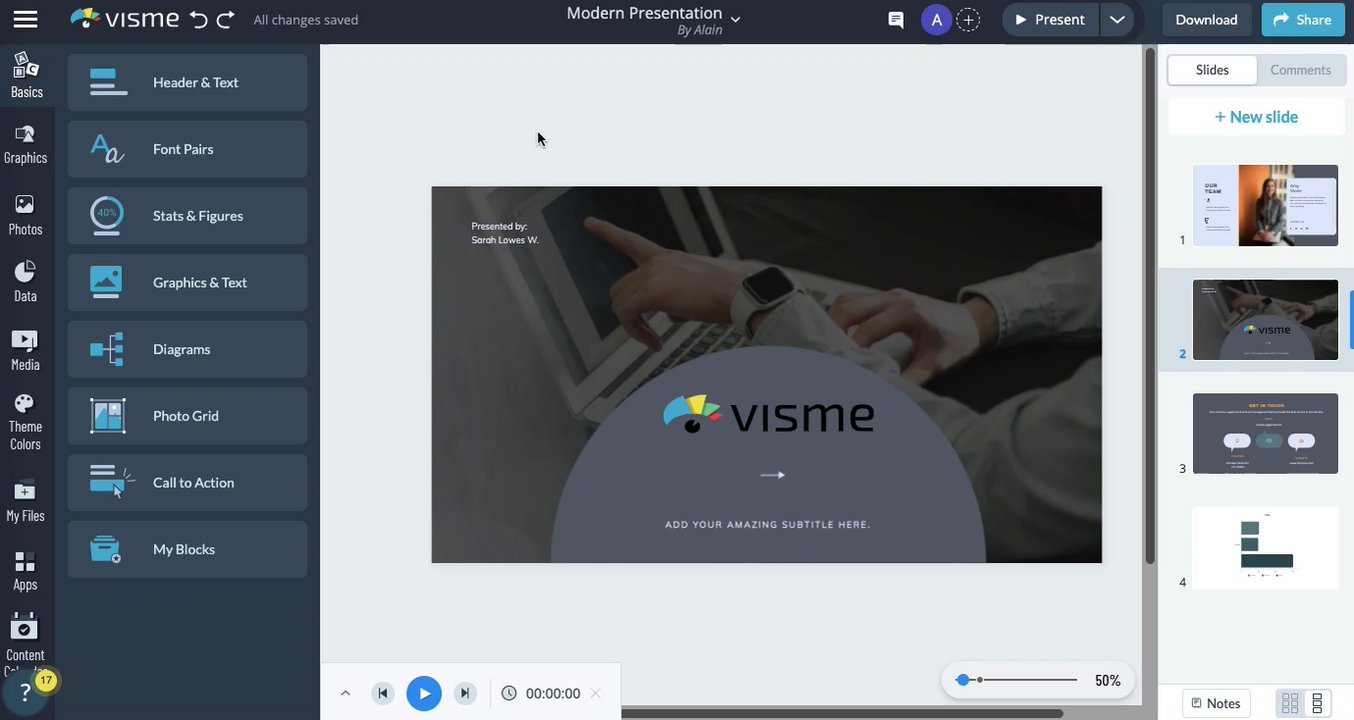Open My Files in the sidebar
Viewport: 1354px width, 720px height.
pyautogui.click(x=26, y=502)
